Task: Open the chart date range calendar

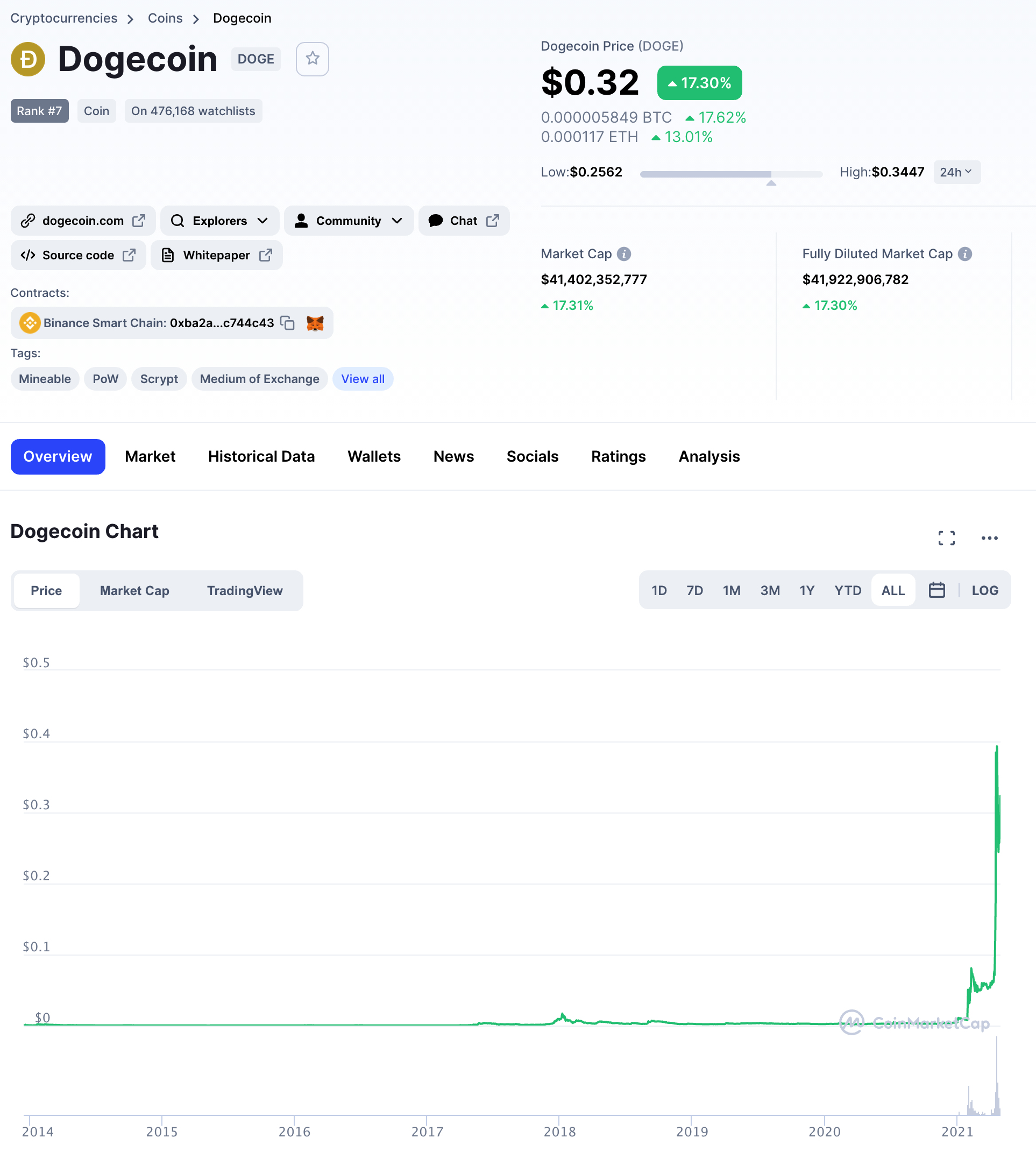Action: [x=936, y=590]
